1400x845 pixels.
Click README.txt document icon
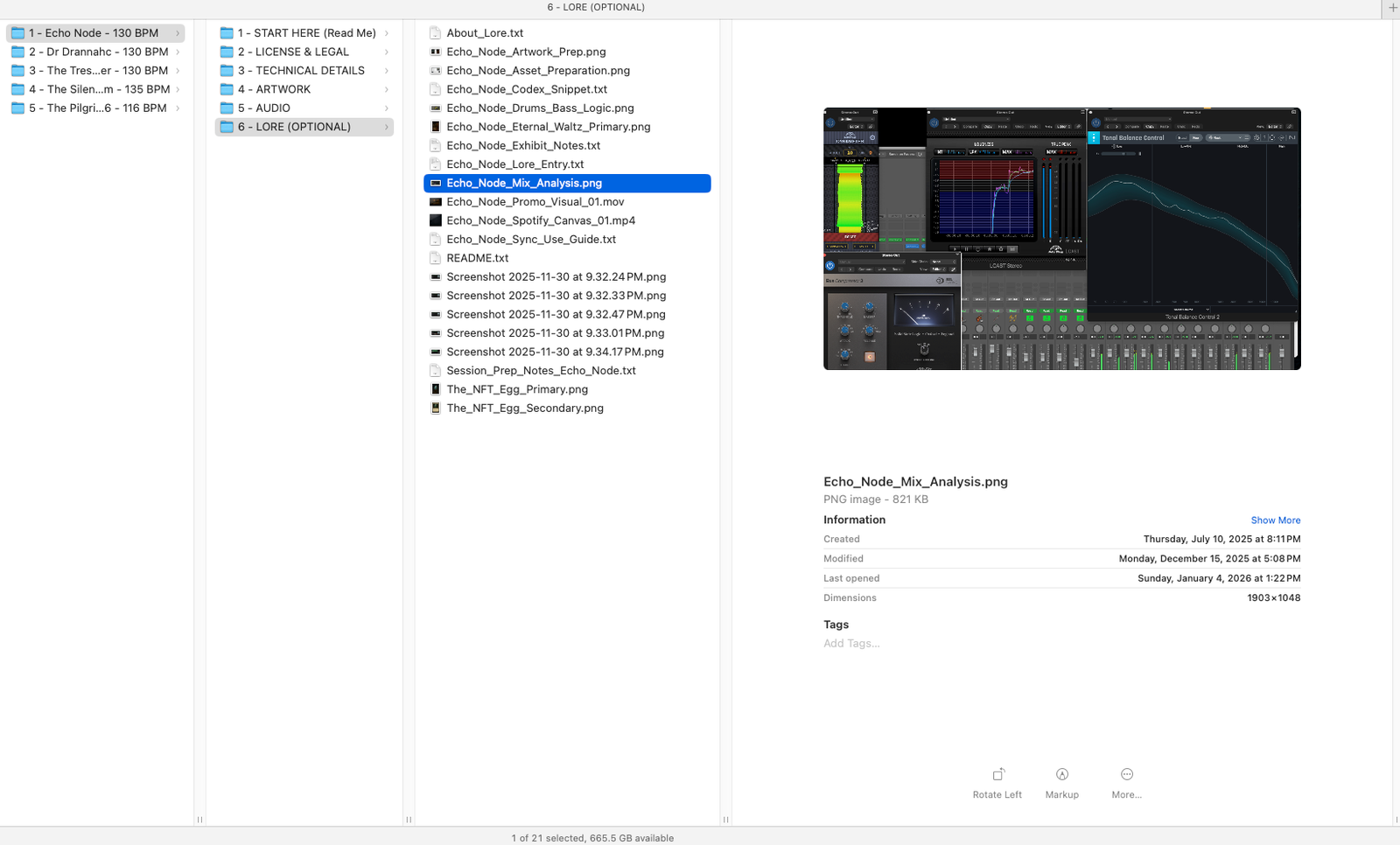coord(435,258)
